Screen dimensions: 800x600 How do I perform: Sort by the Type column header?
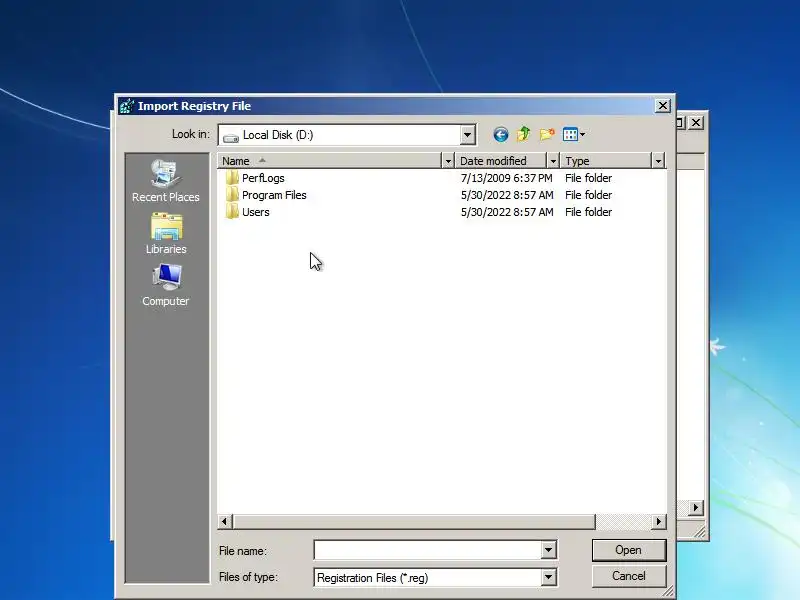click(606, 161)
